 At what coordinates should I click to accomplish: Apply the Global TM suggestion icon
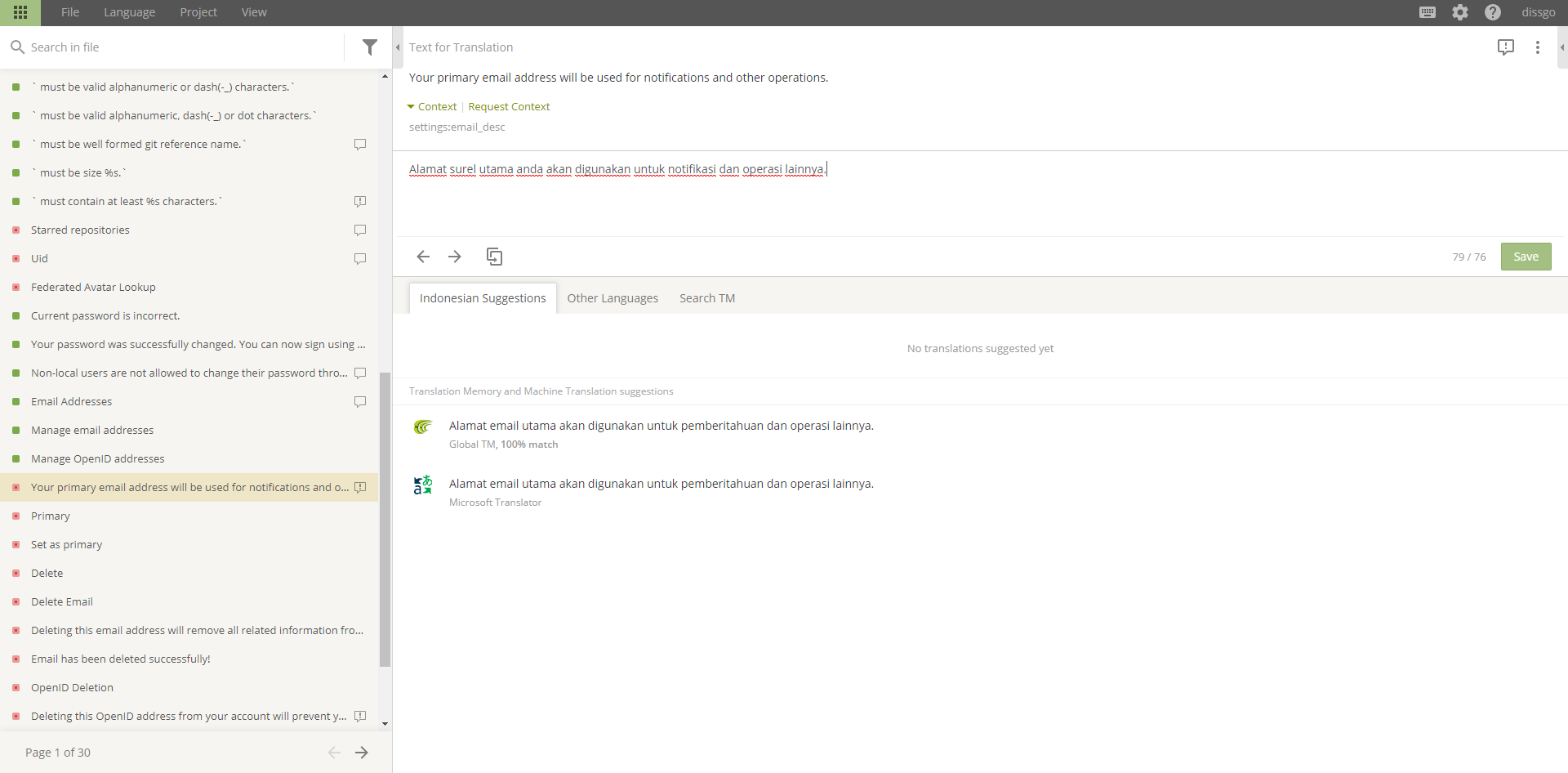422,427
